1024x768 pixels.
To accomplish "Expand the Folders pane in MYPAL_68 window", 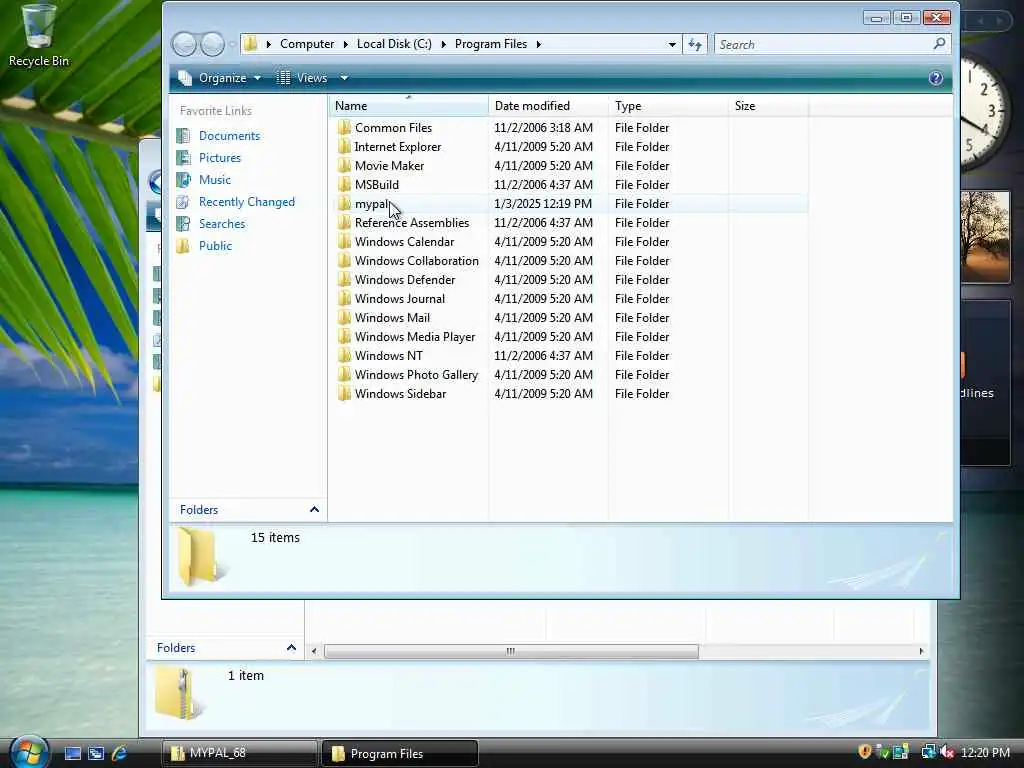I will coord(291,648).
